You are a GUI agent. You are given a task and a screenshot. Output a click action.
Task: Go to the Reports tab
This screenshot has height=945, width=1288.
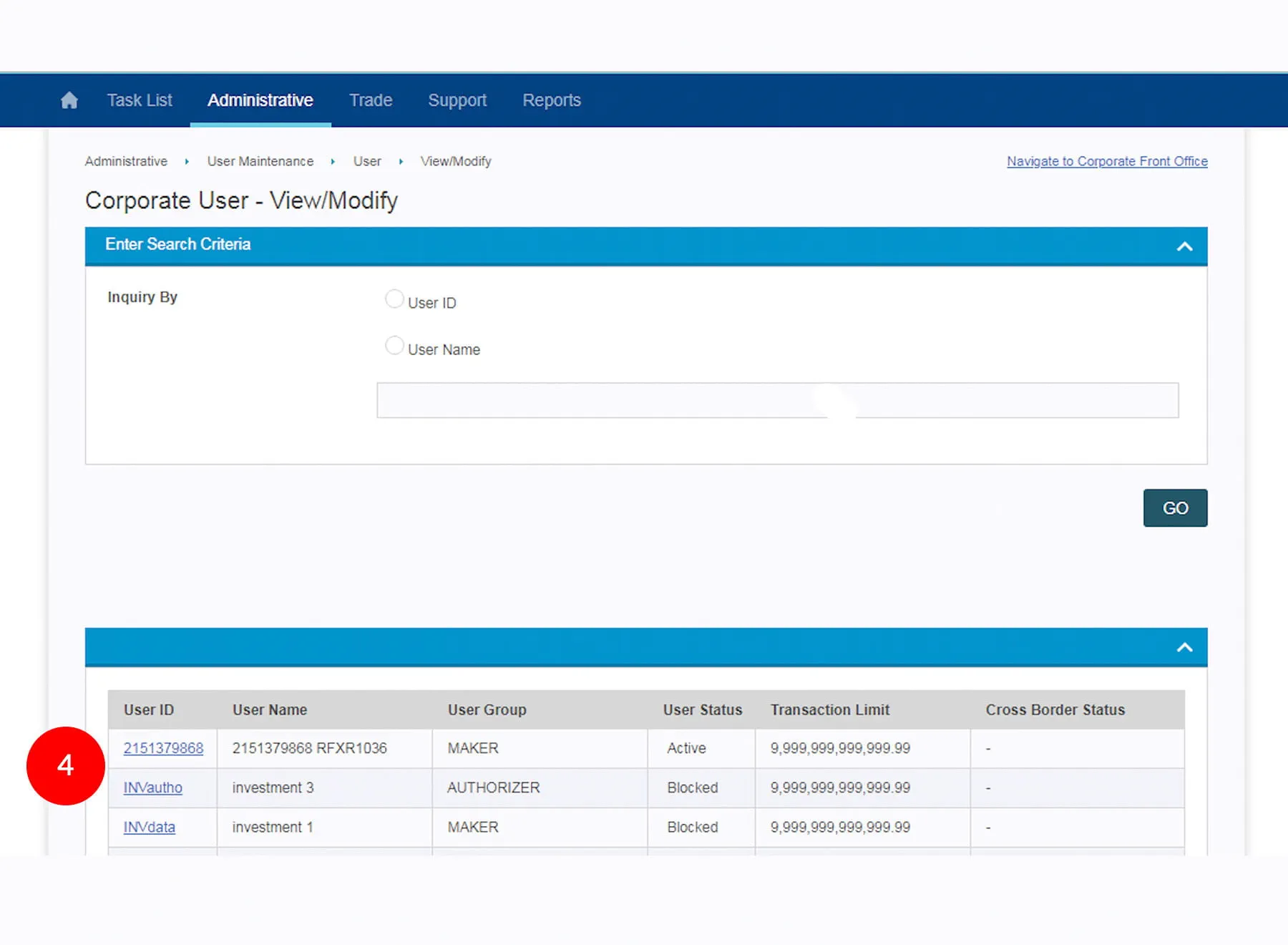[552, 100]
